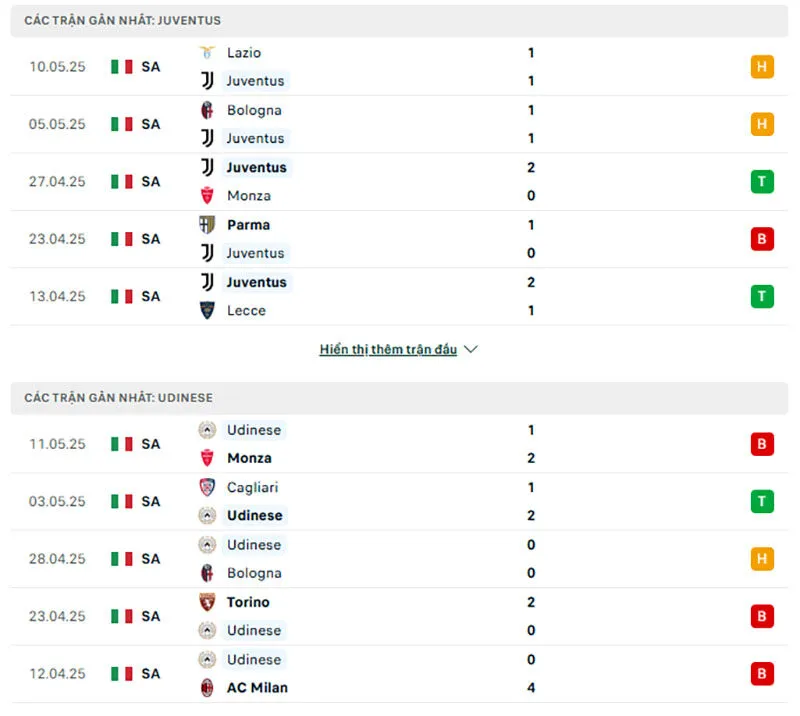Click the Parma club logo
The height and width of the screenshot is (716, 800).
pos(208,225)
